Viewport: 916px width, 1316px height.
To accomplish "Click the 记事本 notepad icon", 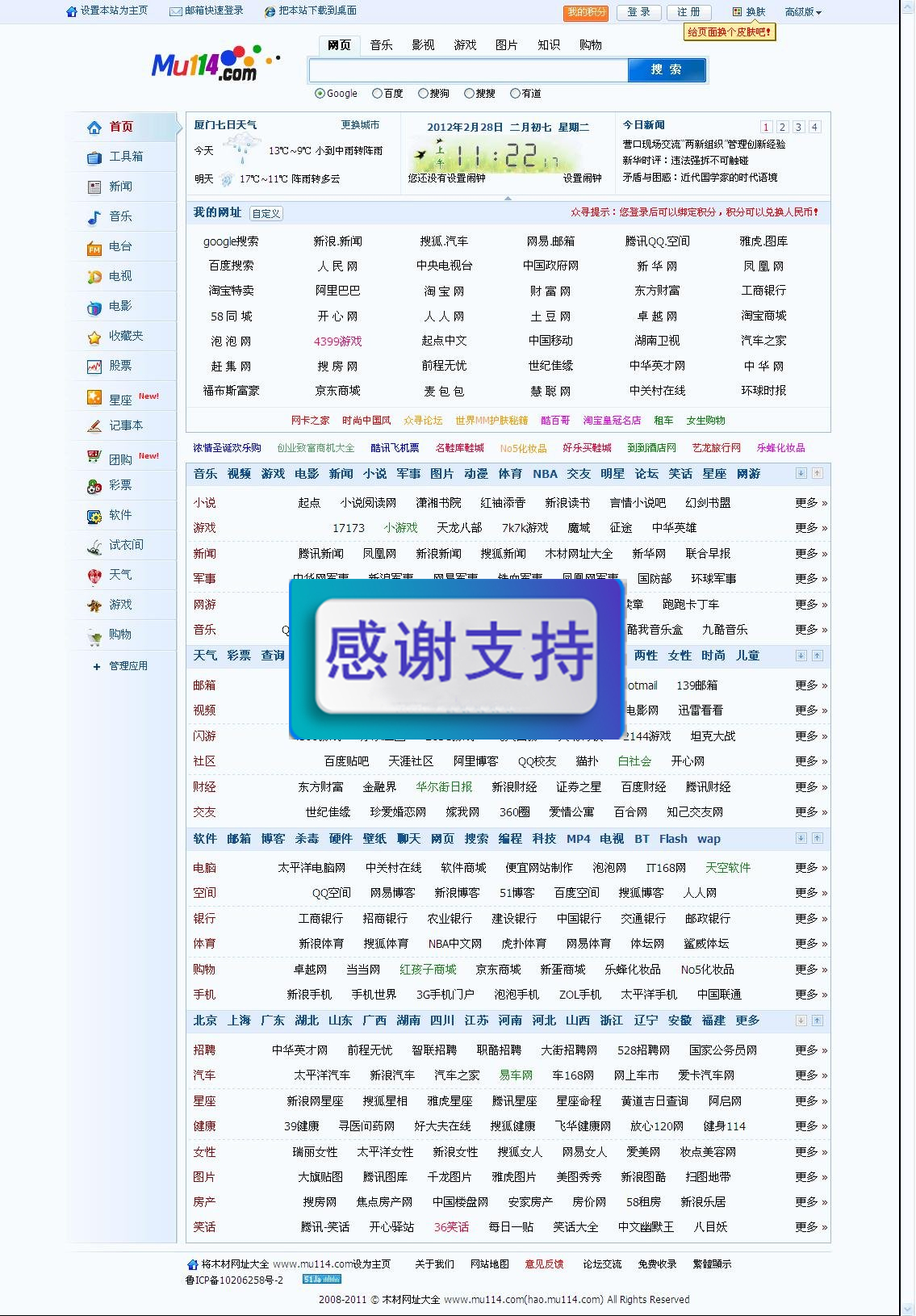I will [x=94, y=425].
